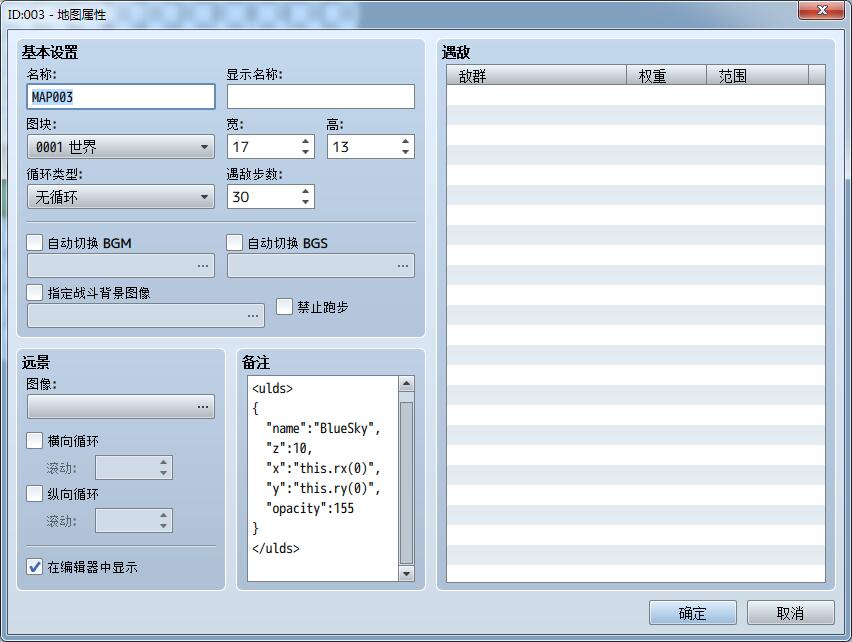Increase the 高 height value with up arrow
The image size is (852, 642).
(x=405, y=141)
